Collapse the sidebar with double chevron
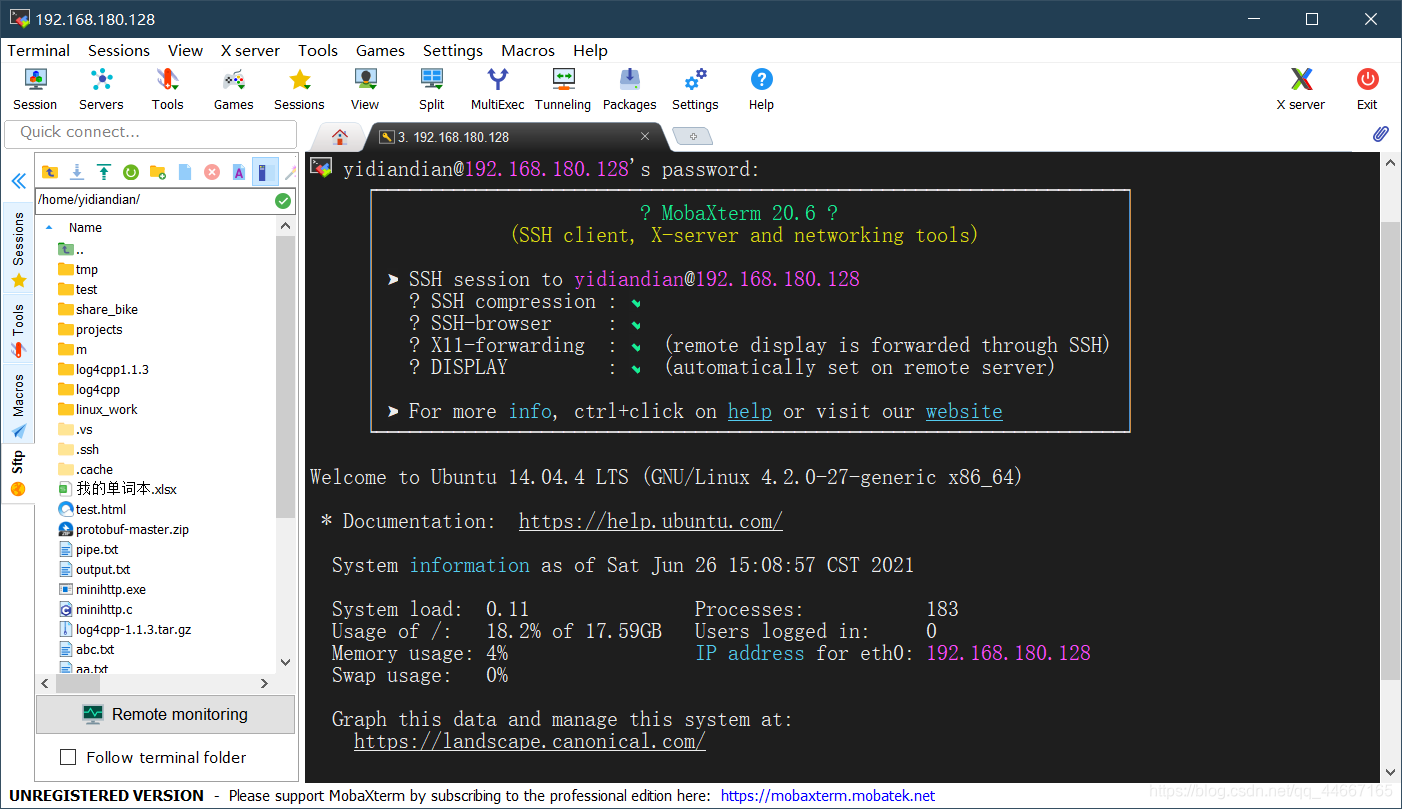1402x809 pixels. (x=18, y=181)
